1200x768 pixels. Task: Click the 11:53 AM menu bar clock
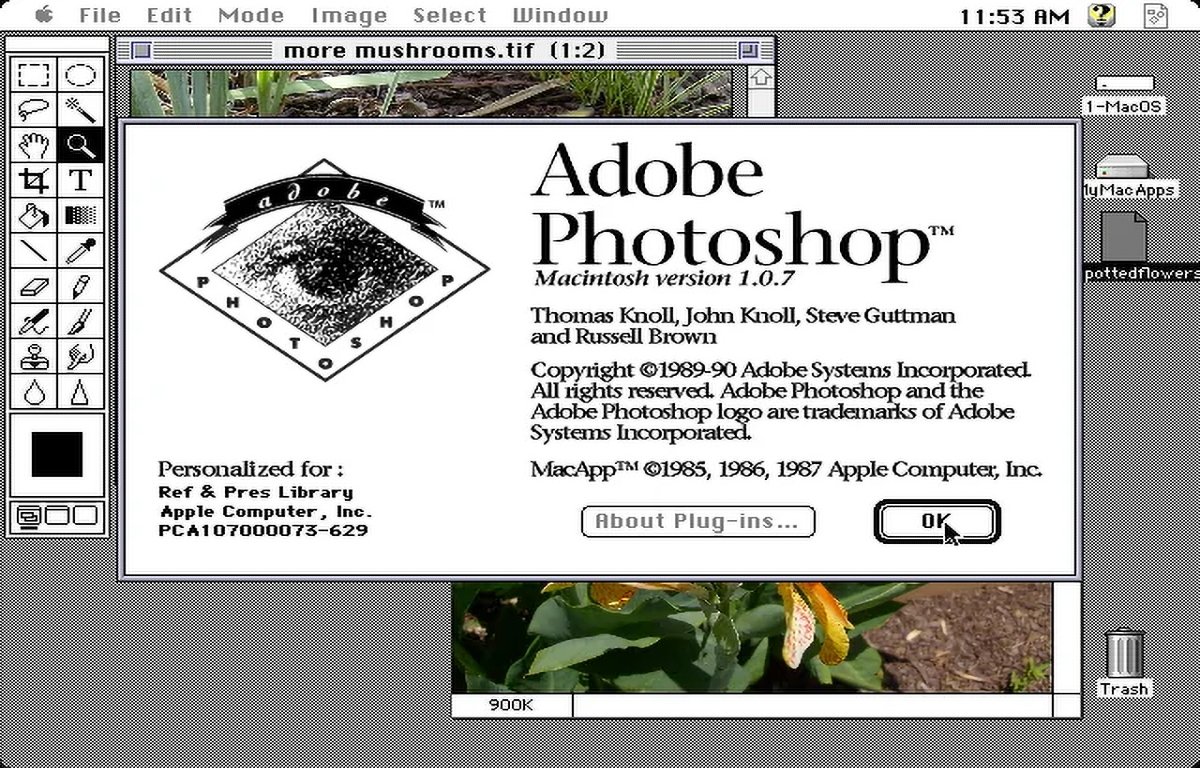coord(1016,16)
